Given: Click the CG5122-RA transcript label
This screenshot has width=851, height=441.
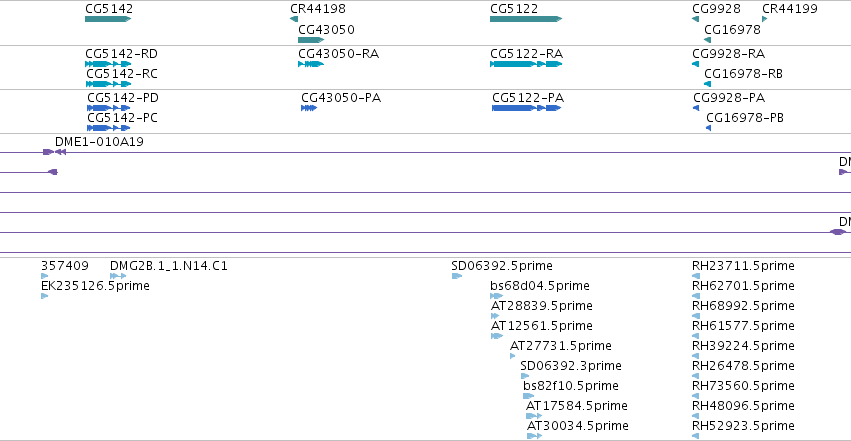Looking at the screenshot, I should (x=526, y=54).
